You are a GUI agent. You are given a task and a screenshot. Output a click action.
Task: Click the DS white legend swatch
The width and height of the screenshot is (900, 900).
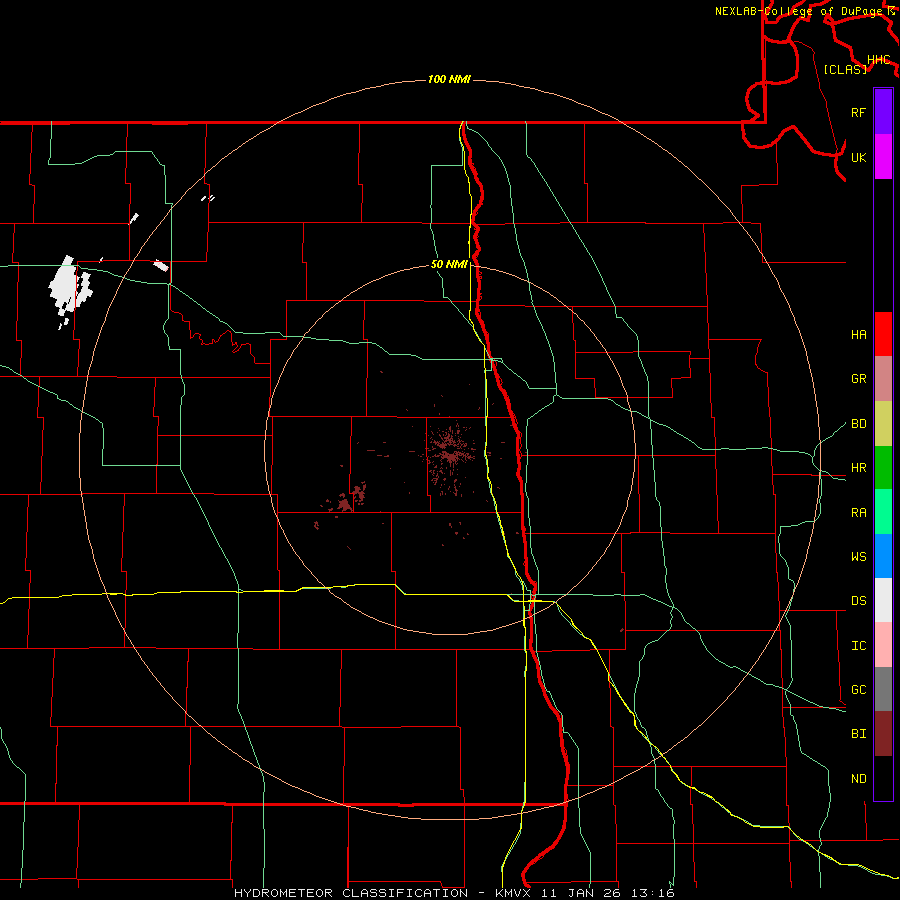(883, 600)
